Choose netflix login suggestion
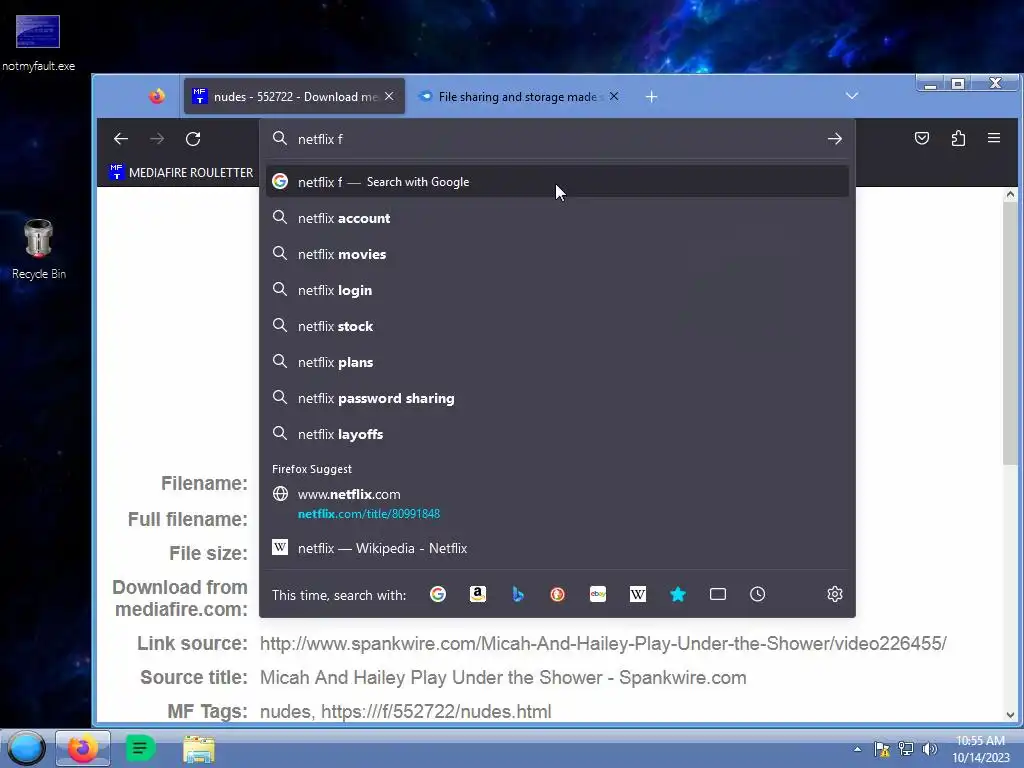This screenshot has width=1024, height=768. point(557,290)
